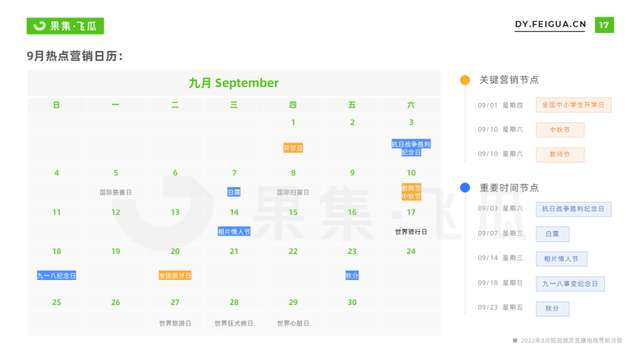
Task: Click the blue 相片情人节 tag under September 14
Action: 234,232
